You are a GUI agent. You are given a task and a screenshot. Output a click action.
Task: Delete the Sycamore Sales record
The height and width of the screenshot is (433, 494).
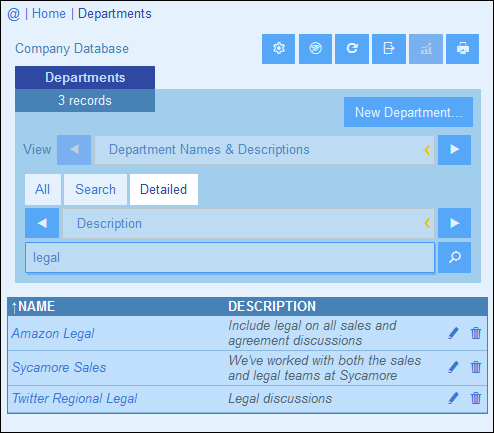point(476,367)
